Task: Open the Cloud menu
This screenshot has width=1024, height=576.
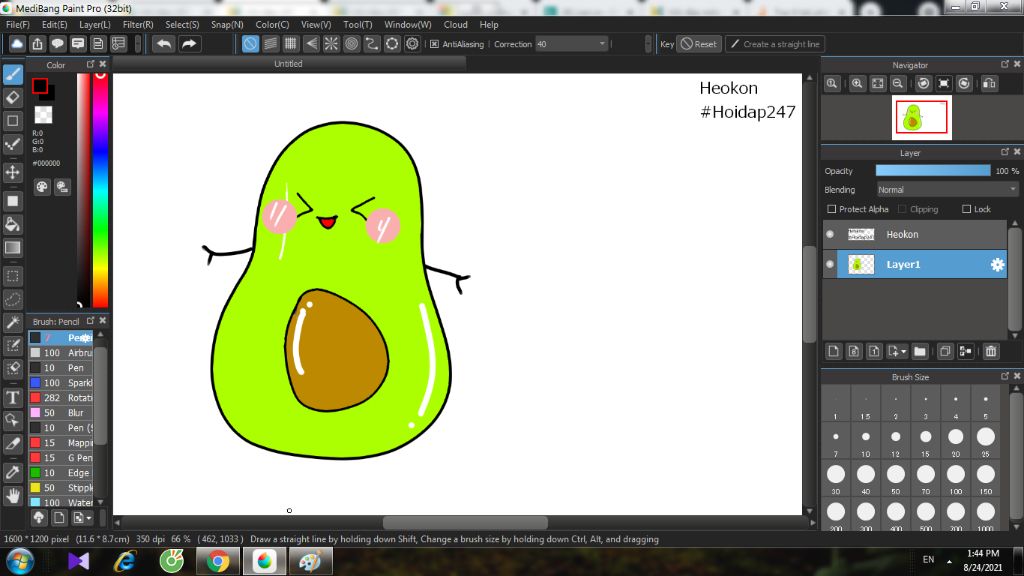Action: 455,25
